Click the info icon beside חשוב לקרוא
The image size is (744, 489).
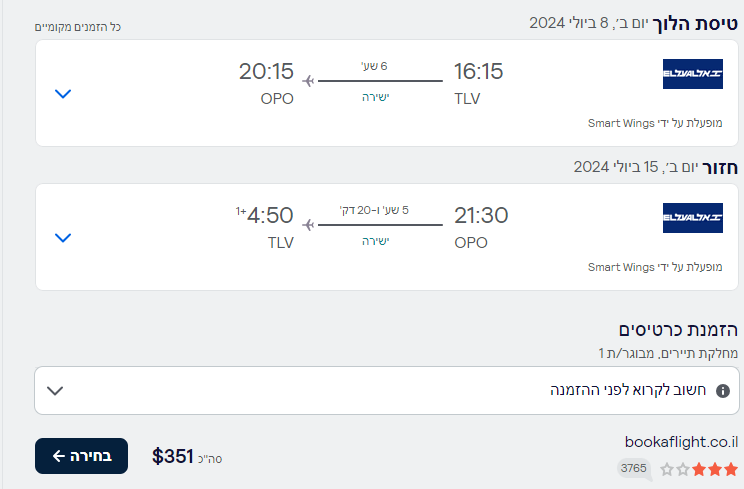(723, 391)
